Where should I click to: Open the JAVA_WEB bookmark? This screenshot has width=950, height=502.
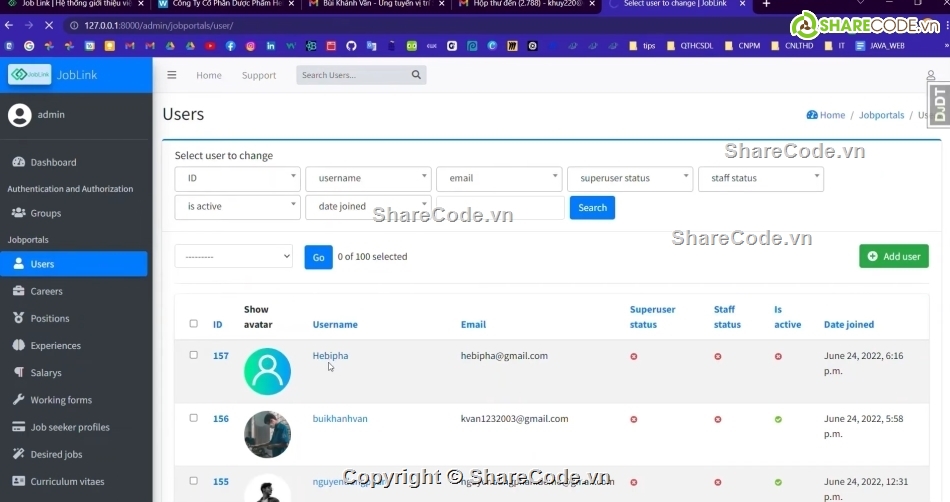coord(880,45)
